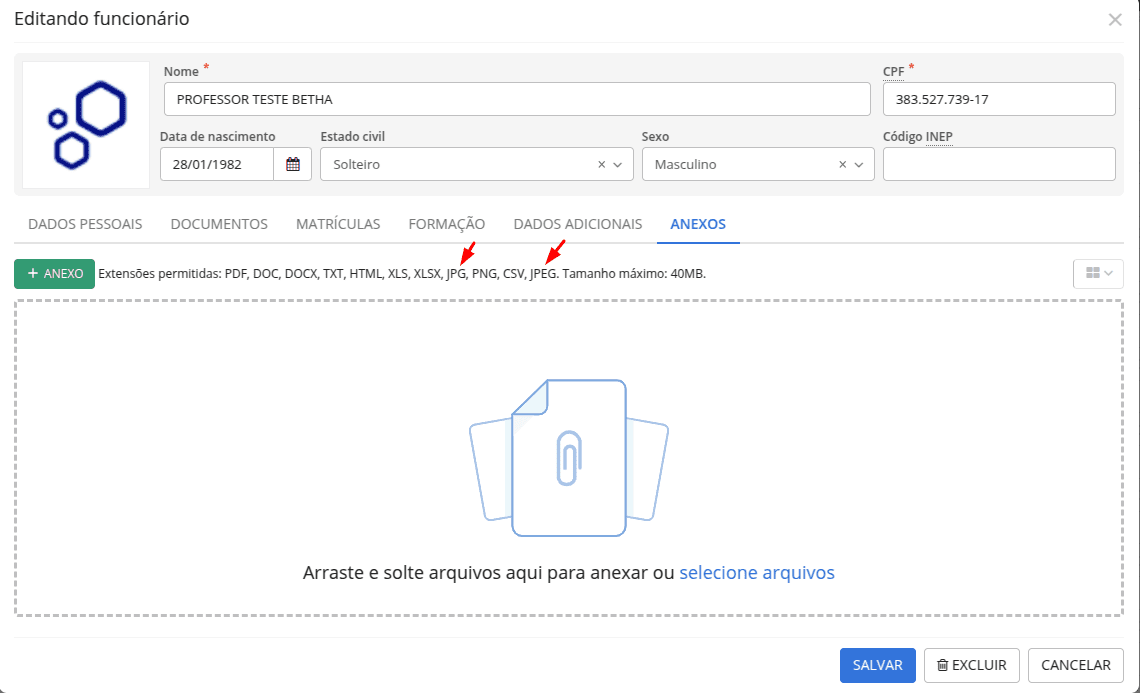Click the Masculino value in Sexo
Screen dimensions: 1140x693
point(685,164)
